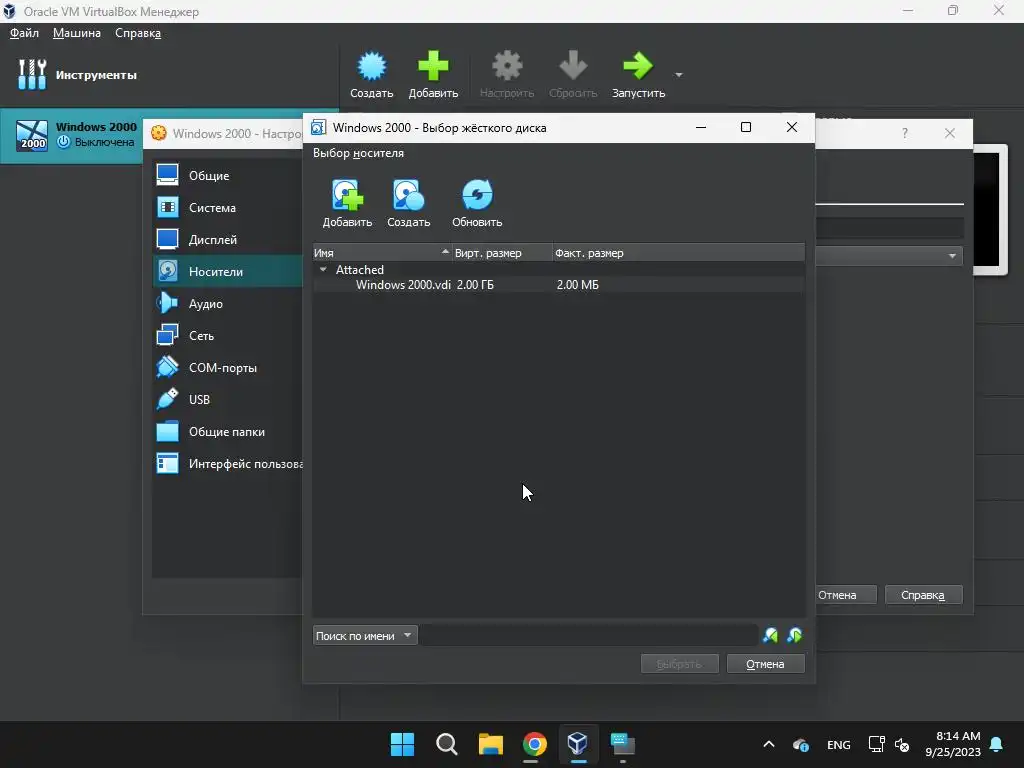Open Аудио settings category
Image resolution: width=1024 pixels, height=768 pixels.
[227, 304]
